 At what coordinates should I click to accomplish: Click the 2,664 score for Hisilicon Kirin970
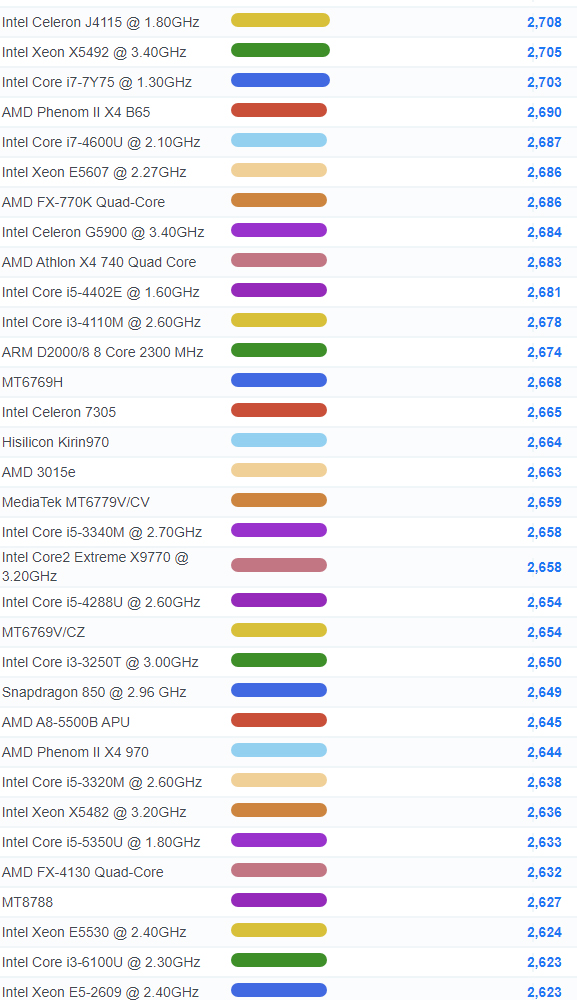point(544,442)
